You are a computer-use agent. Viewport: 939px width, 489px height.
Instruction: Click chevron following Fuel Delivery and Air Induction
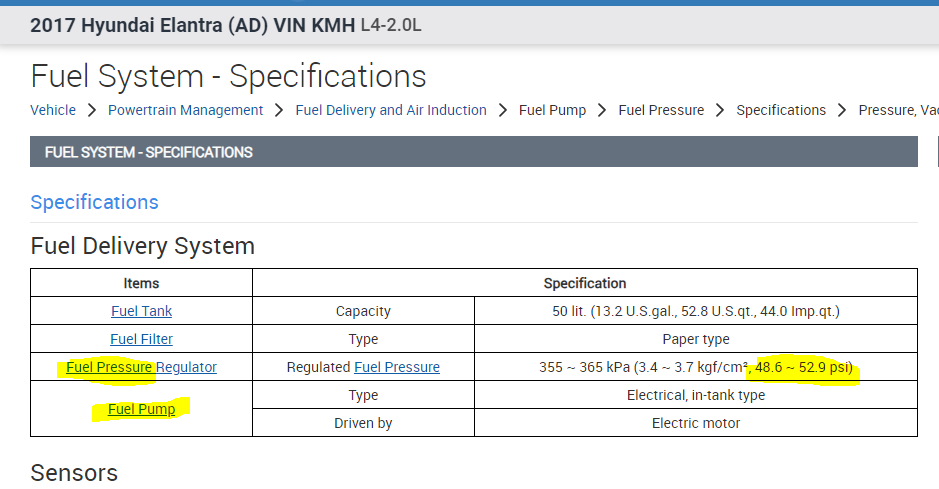click(503, 110)
